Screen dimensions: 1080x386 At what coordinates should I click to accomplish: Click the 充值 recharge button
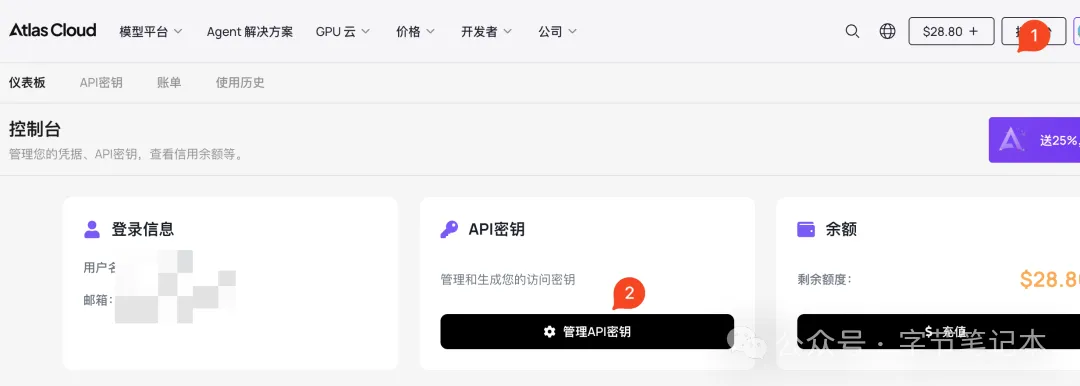938,332
